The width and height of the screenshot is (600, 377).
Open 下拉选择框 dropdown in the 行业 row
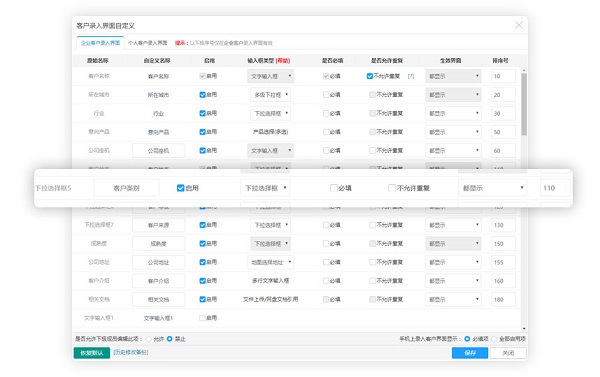tap(270, 113)
